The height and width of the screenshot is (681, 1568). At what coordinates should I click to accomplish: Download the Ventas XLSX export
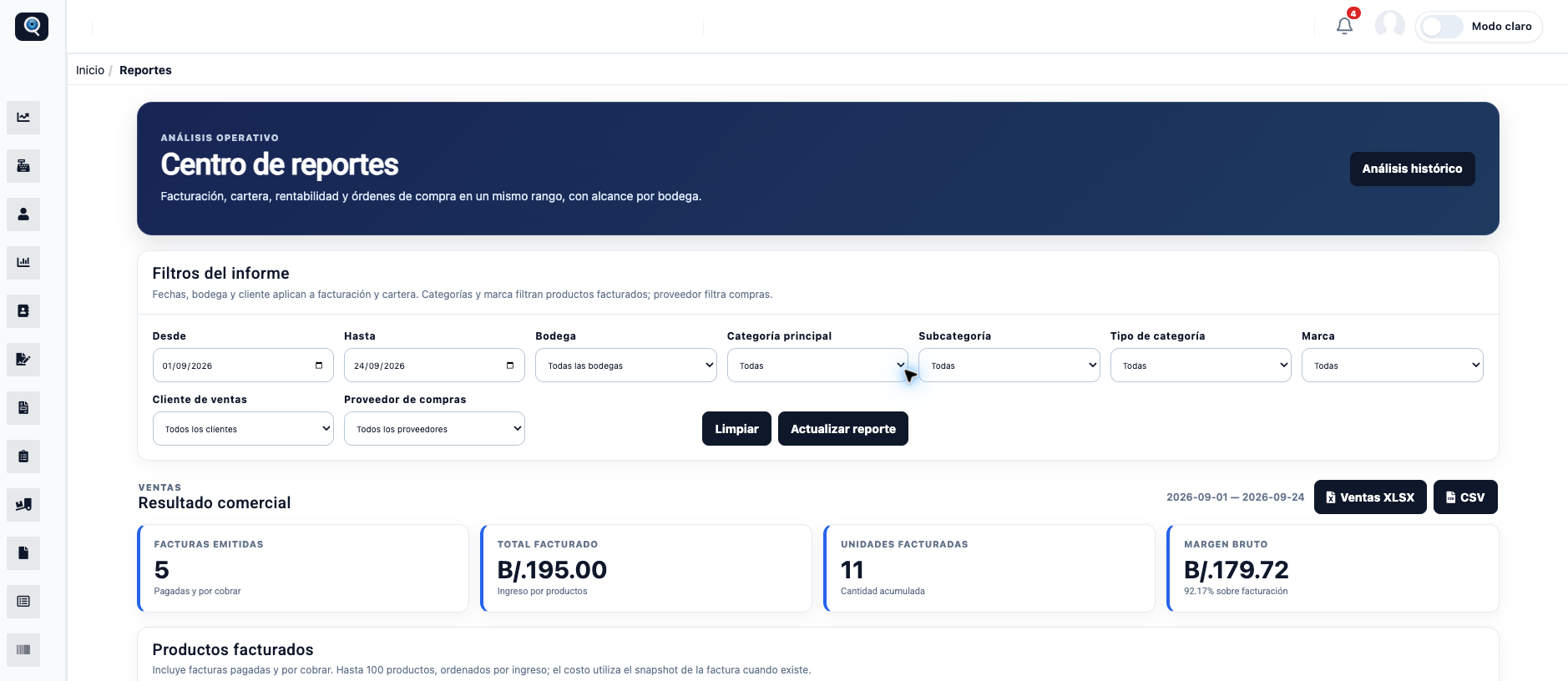tap(1370, 497)
